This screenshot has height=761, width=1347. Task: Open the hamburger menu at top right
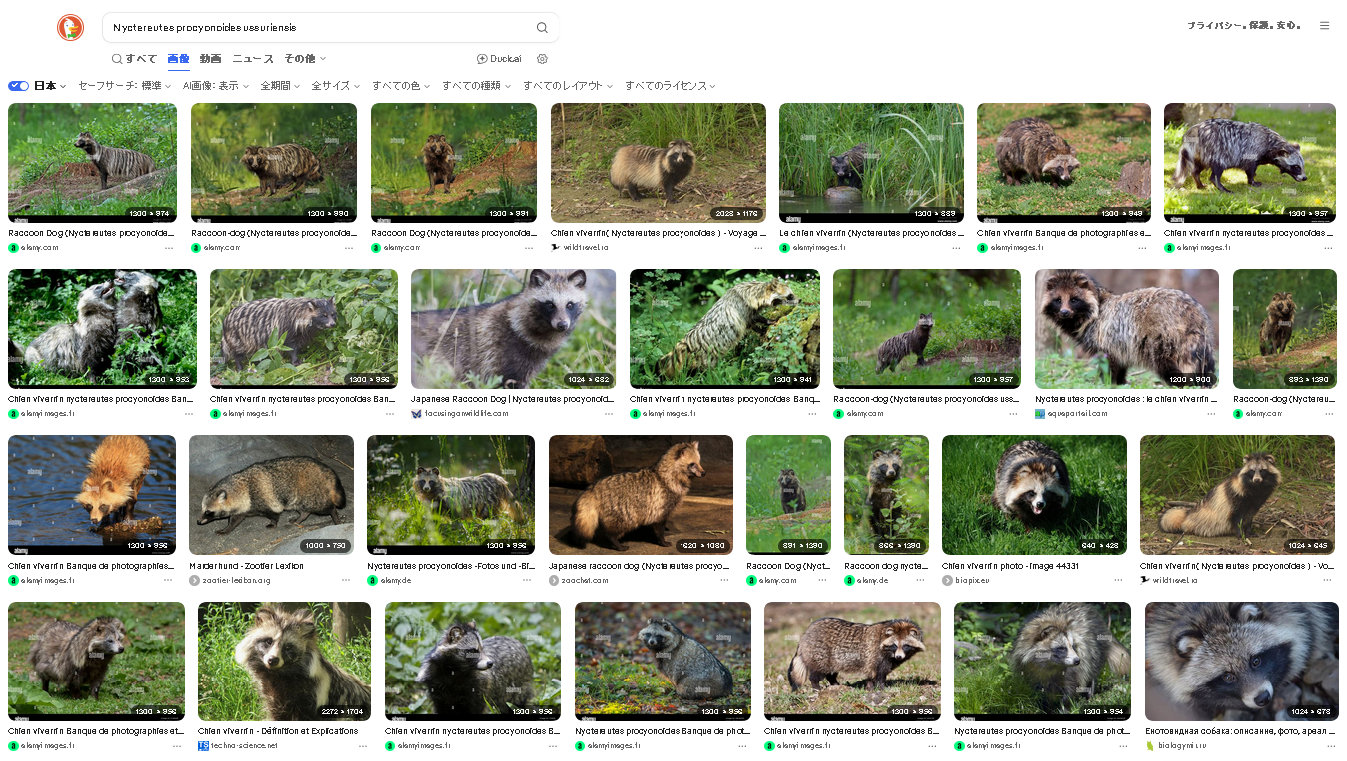click(x=1324, y=26)
